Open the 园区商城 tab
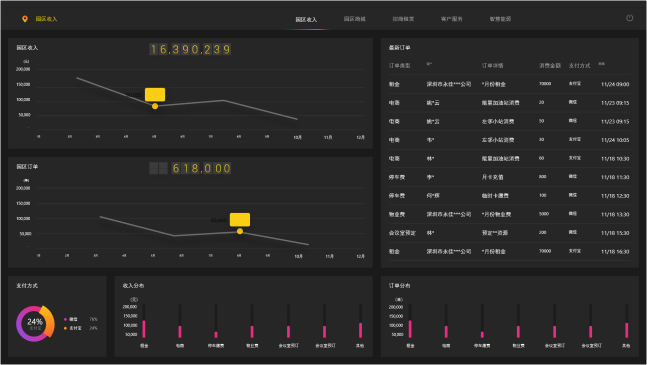This screenshot has width=647, height=365. pos(355,19)
